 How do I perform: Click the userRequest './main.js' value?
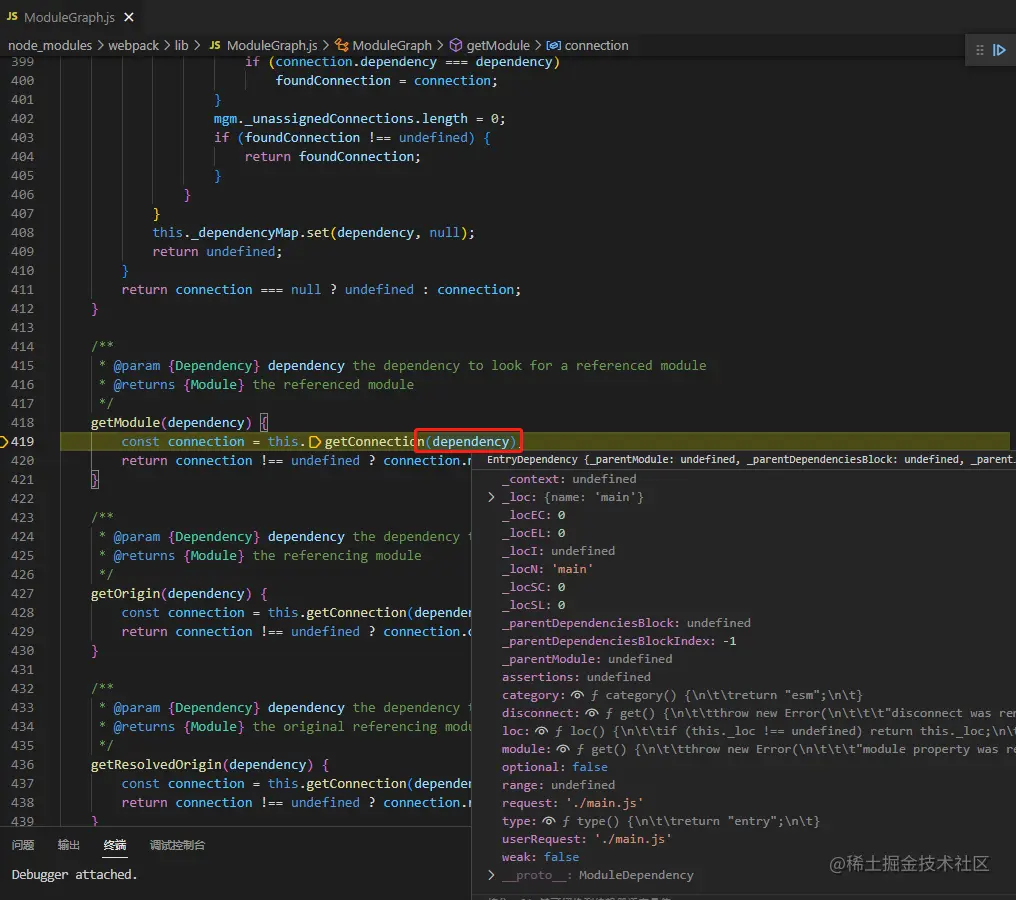tap(632, 839)
